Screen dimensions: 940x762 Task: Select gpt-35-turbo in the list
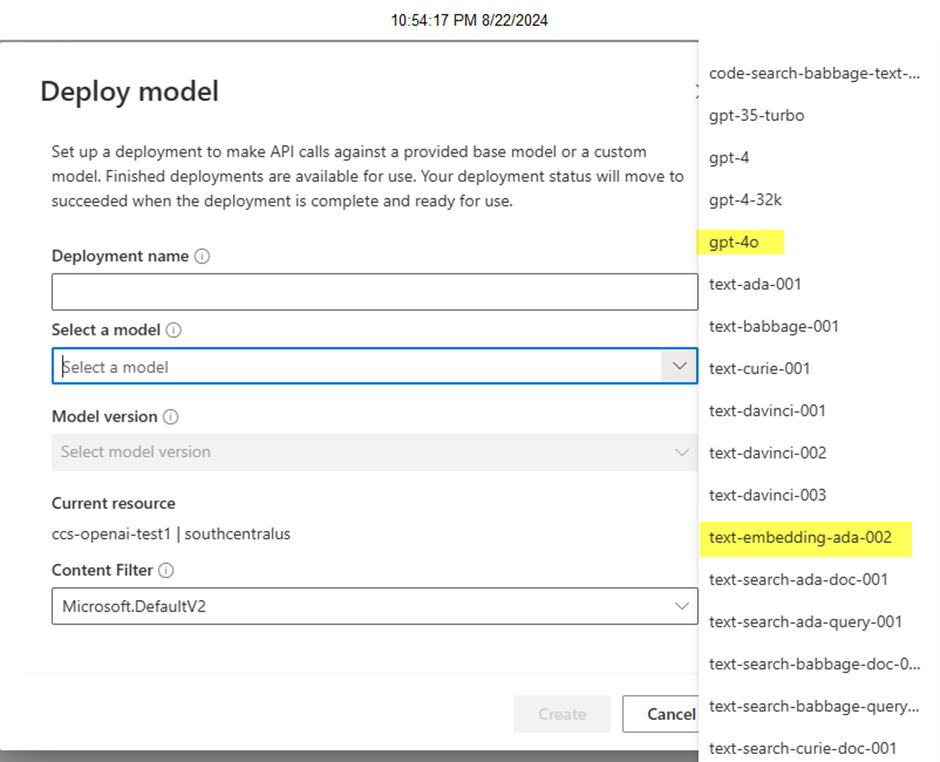757,115
